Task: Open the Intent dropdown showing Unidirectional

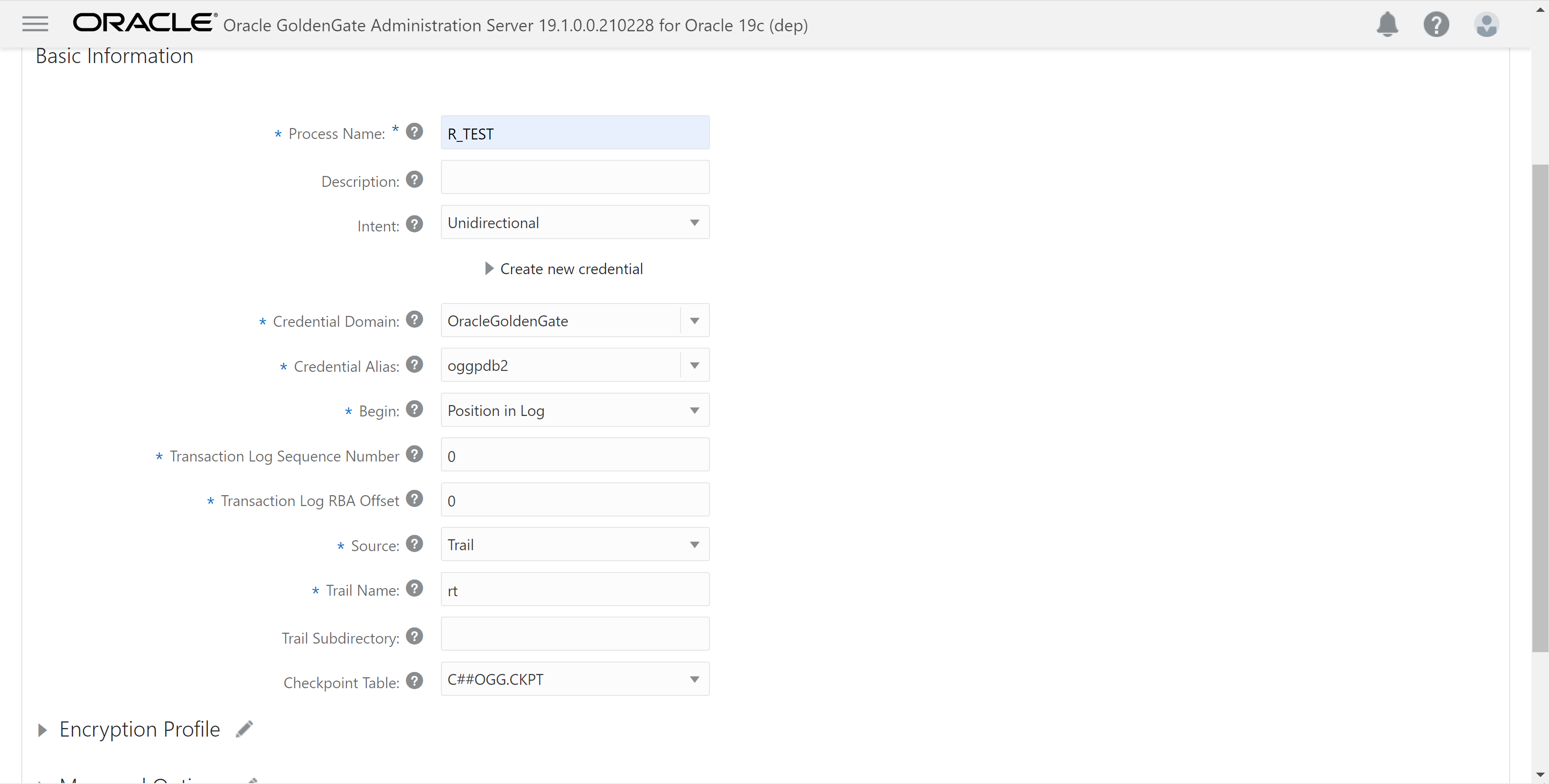Action: click(x=574, y=223)
